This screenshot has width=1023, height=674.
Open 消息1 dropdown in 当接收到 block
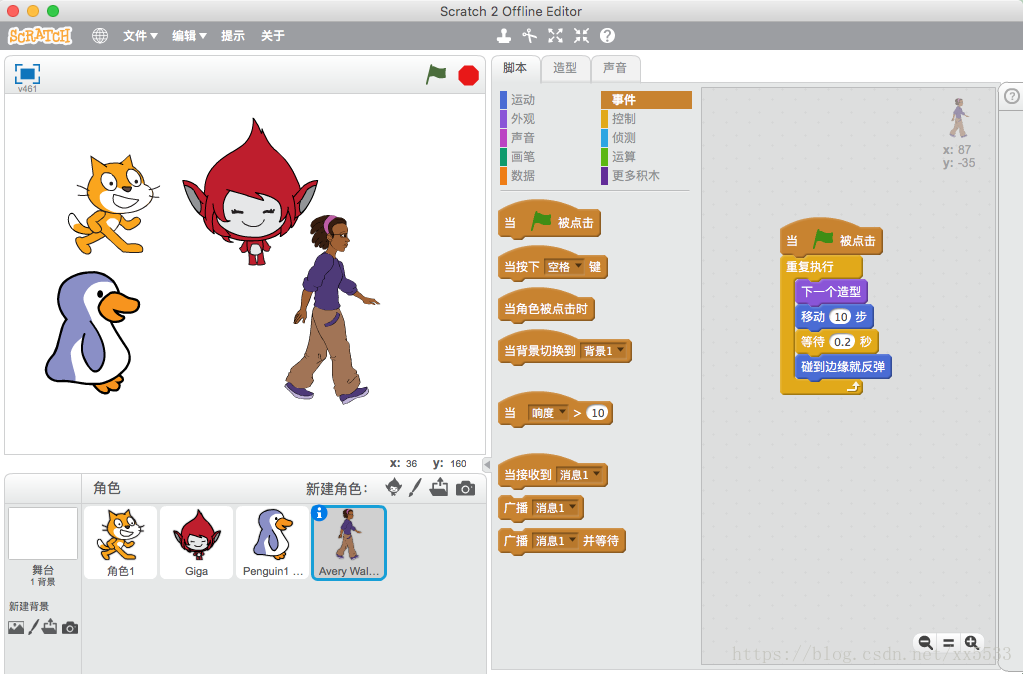[x=579, y=475]
